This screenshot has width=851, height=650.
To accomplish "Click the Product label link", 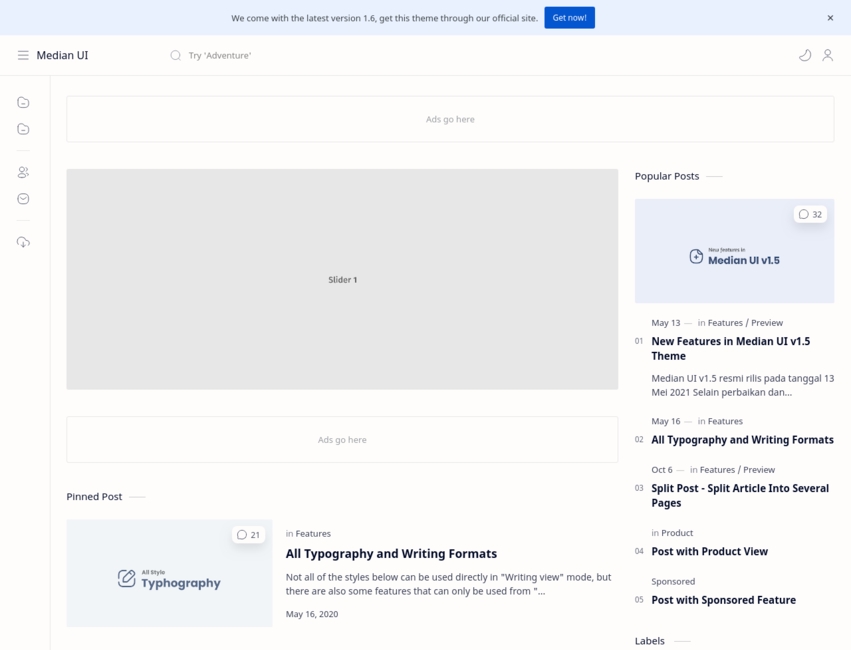I will [x=677, y=533].
